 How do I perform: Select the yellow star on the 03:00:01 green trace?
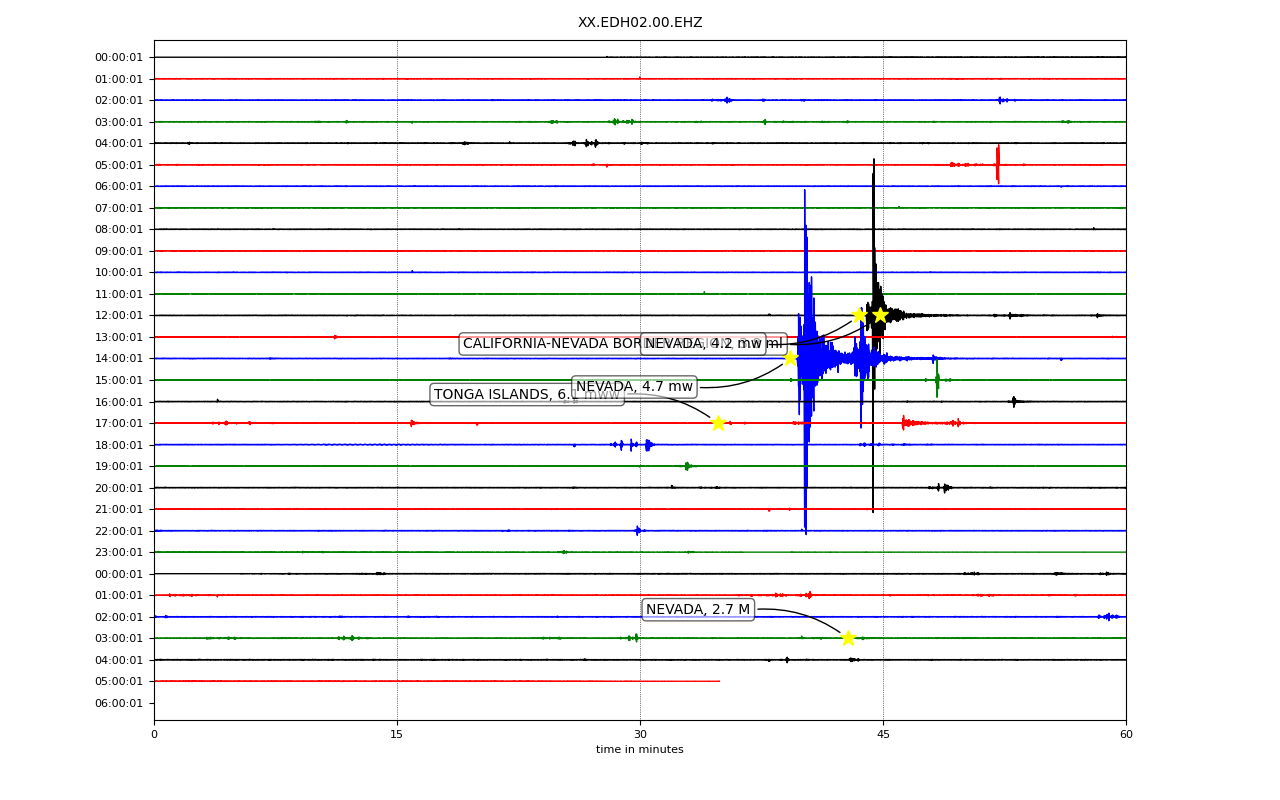pos(848,638)
